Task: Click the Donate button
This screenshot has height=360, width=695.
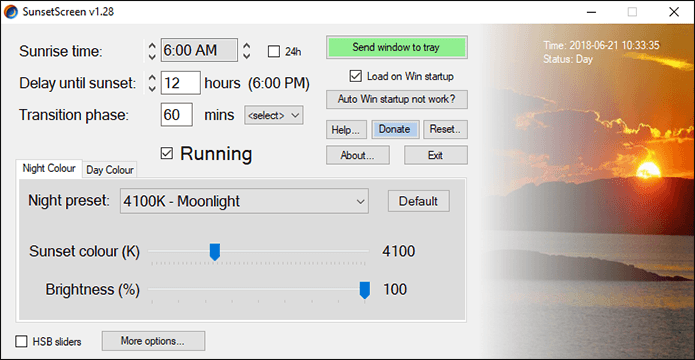Action: (394, 130)
